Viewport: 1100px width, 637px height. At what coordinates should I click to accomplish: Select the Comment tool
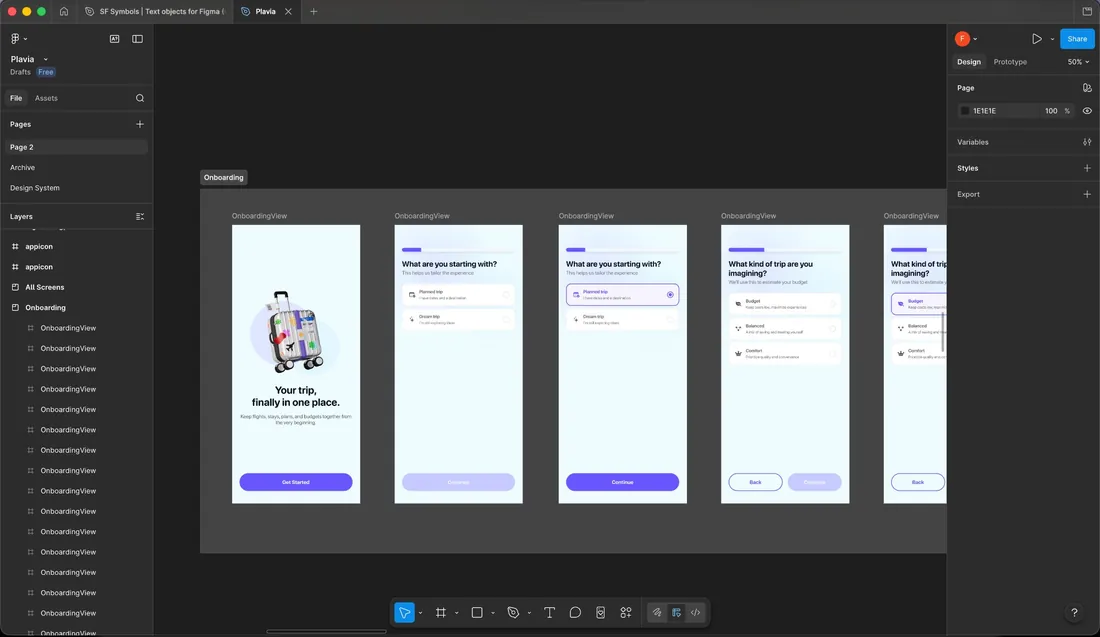(x=575, y=612)
